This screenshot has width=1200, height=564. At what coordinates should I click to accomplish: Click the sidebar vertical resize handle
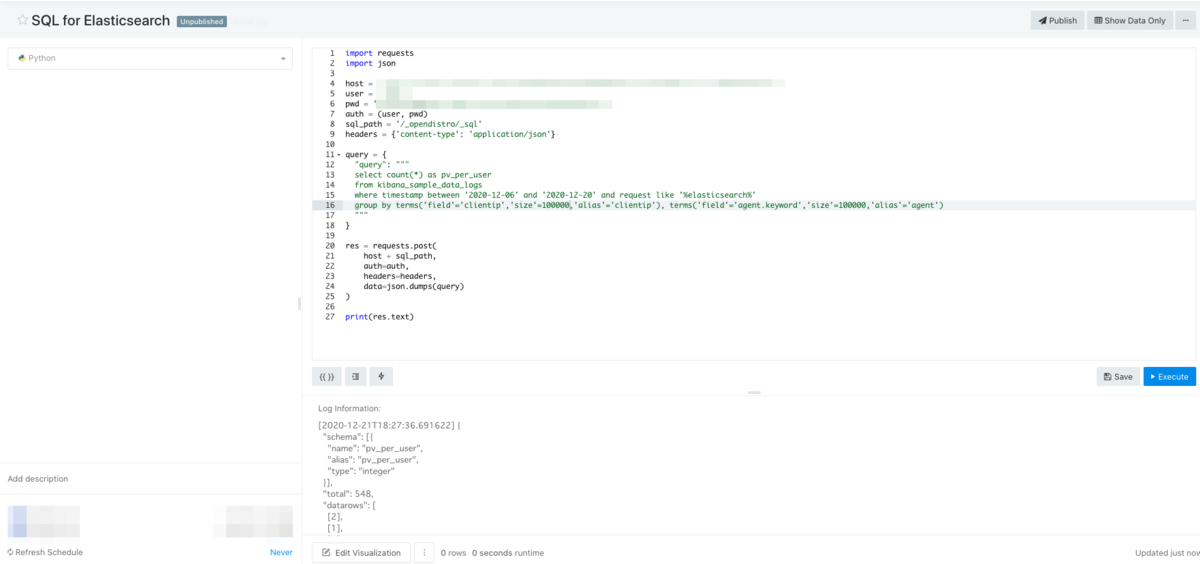click(x=300, y=303)
